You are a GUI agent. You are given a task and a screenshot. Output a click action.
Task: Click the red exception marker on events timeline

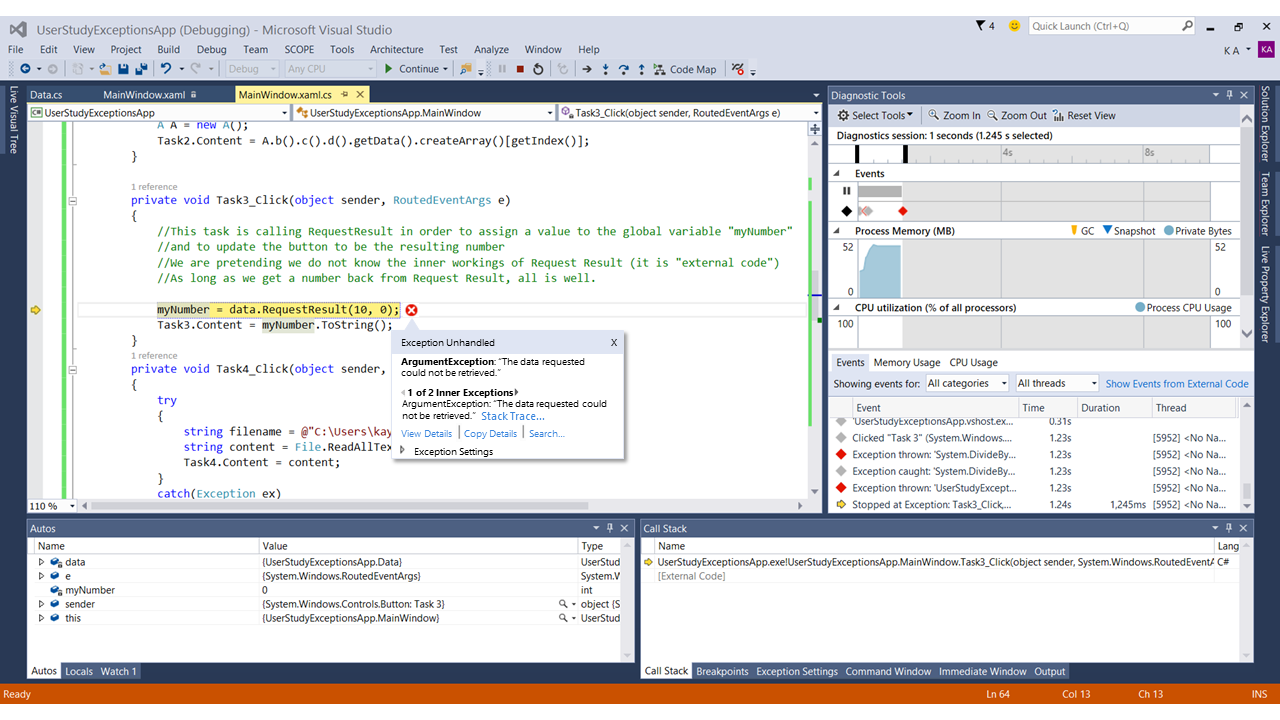(903, 211)
